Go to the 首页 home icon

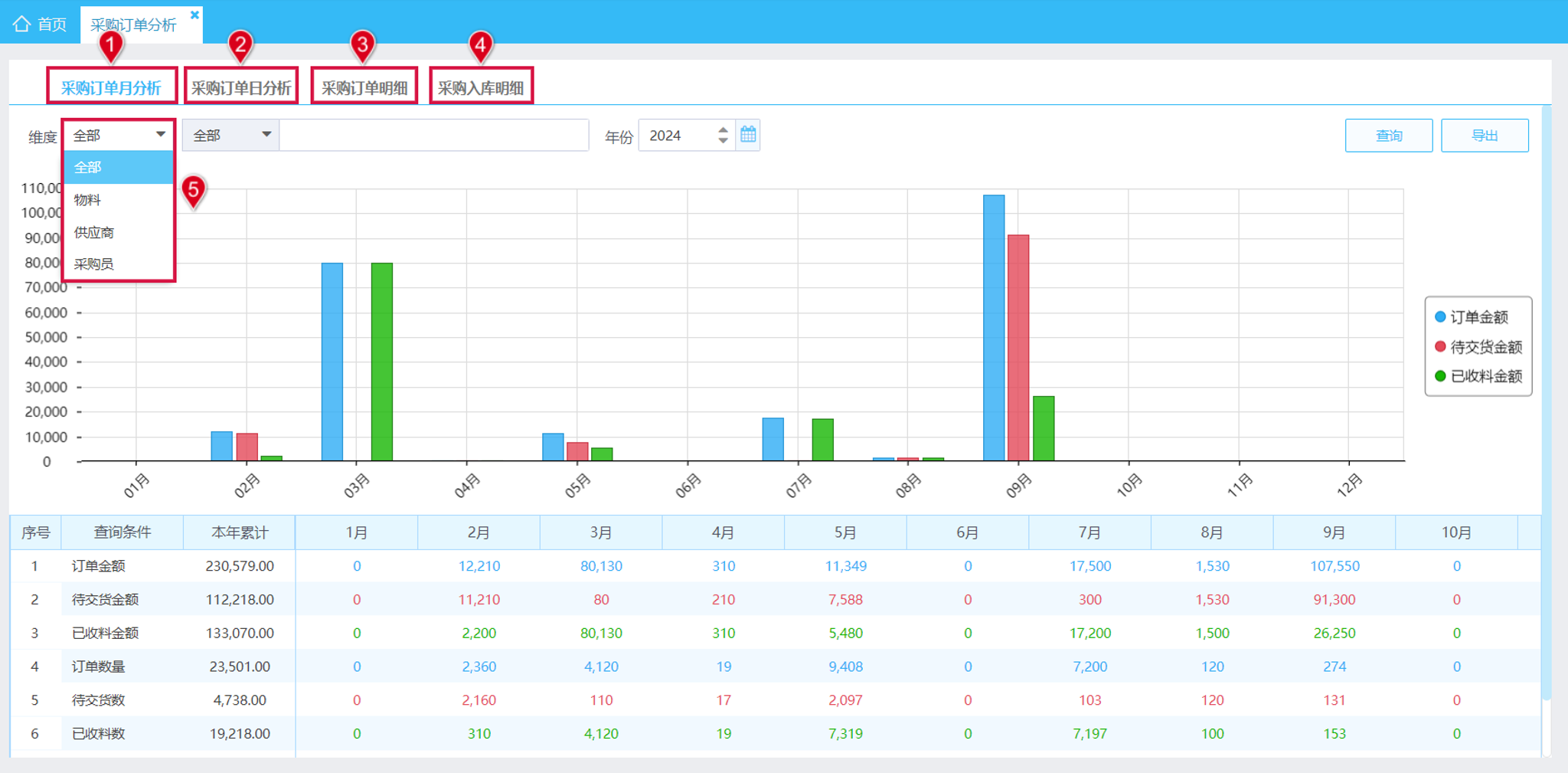[21, 24]
